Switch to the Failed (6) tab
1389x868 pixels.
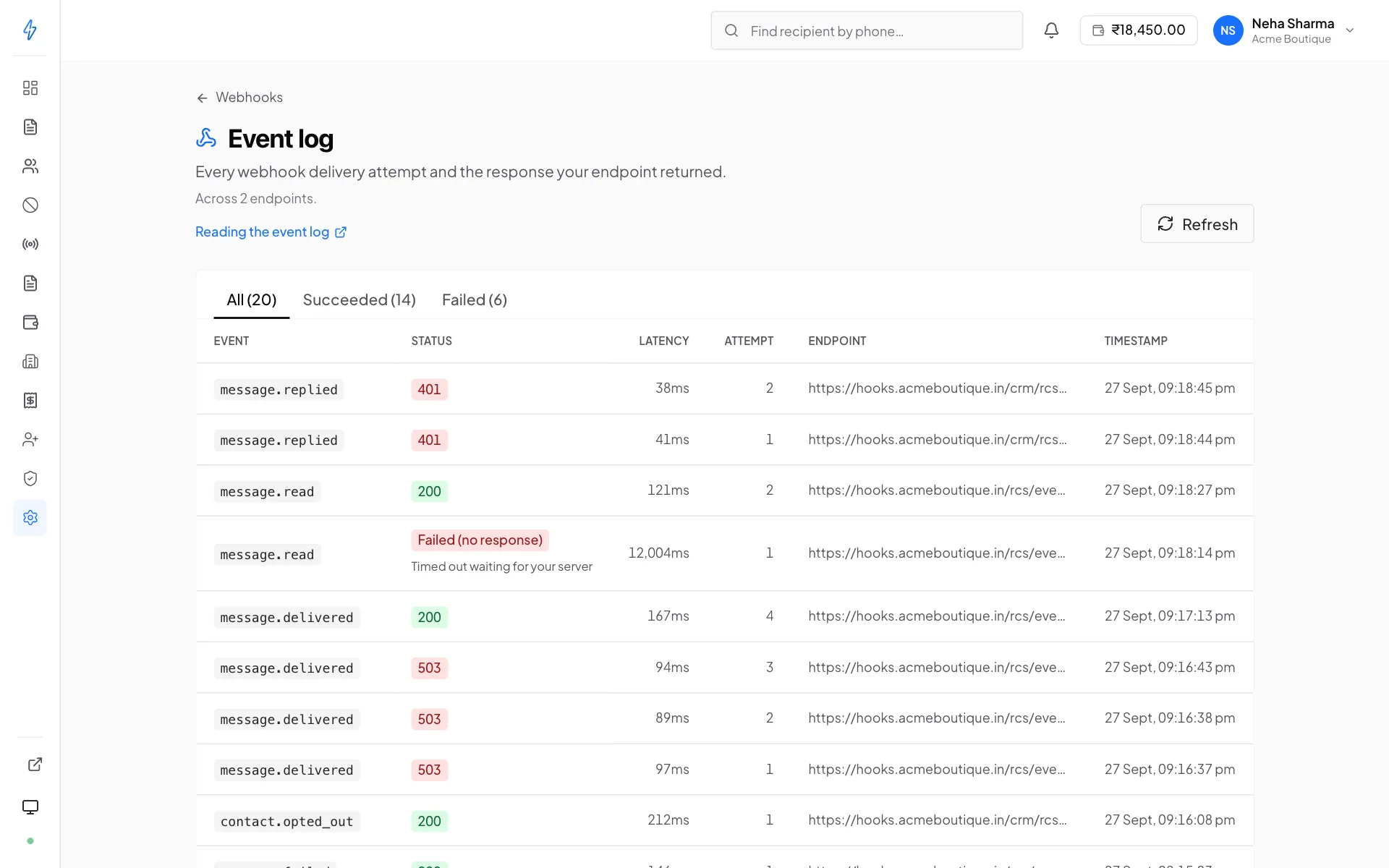click(x=474, y=299)
